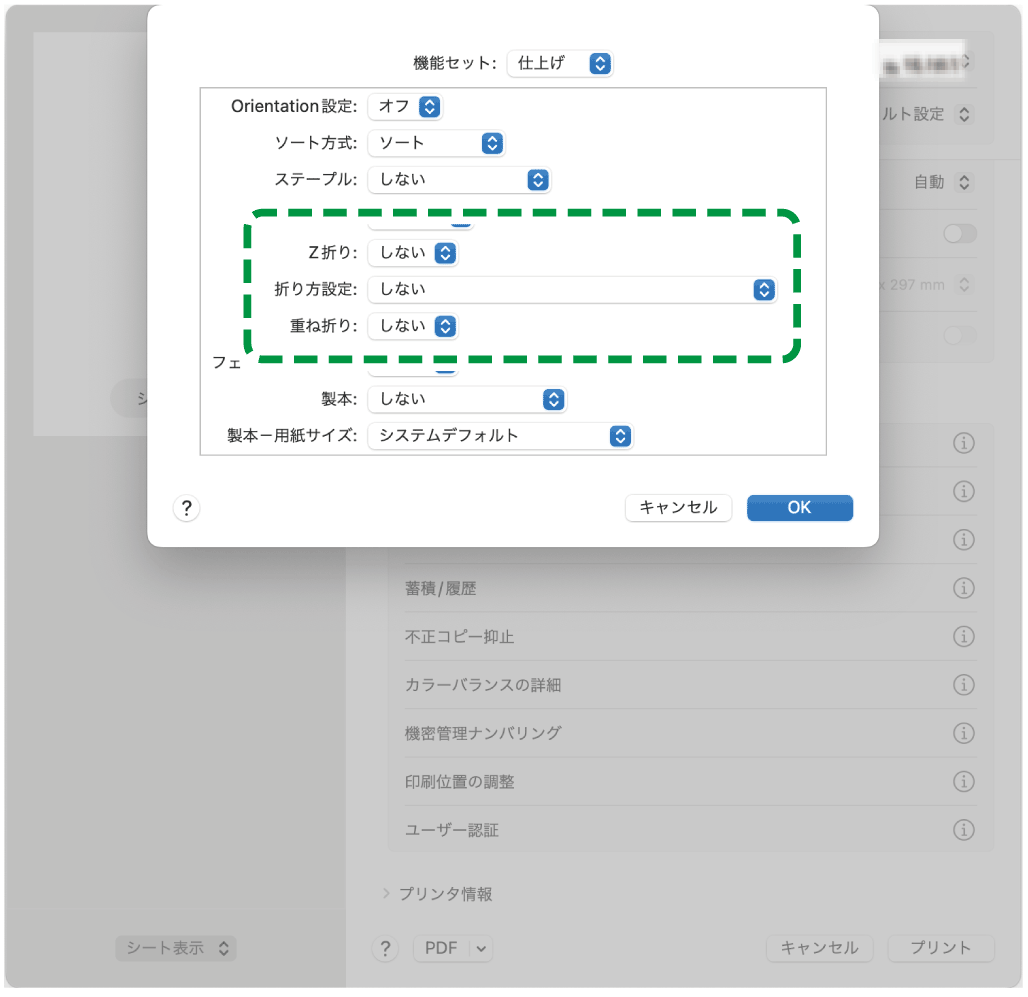This screenshot has width=1028, height=997.
Task: Turn on the toggle under 297 mm size
Action: tap(959, 336)
